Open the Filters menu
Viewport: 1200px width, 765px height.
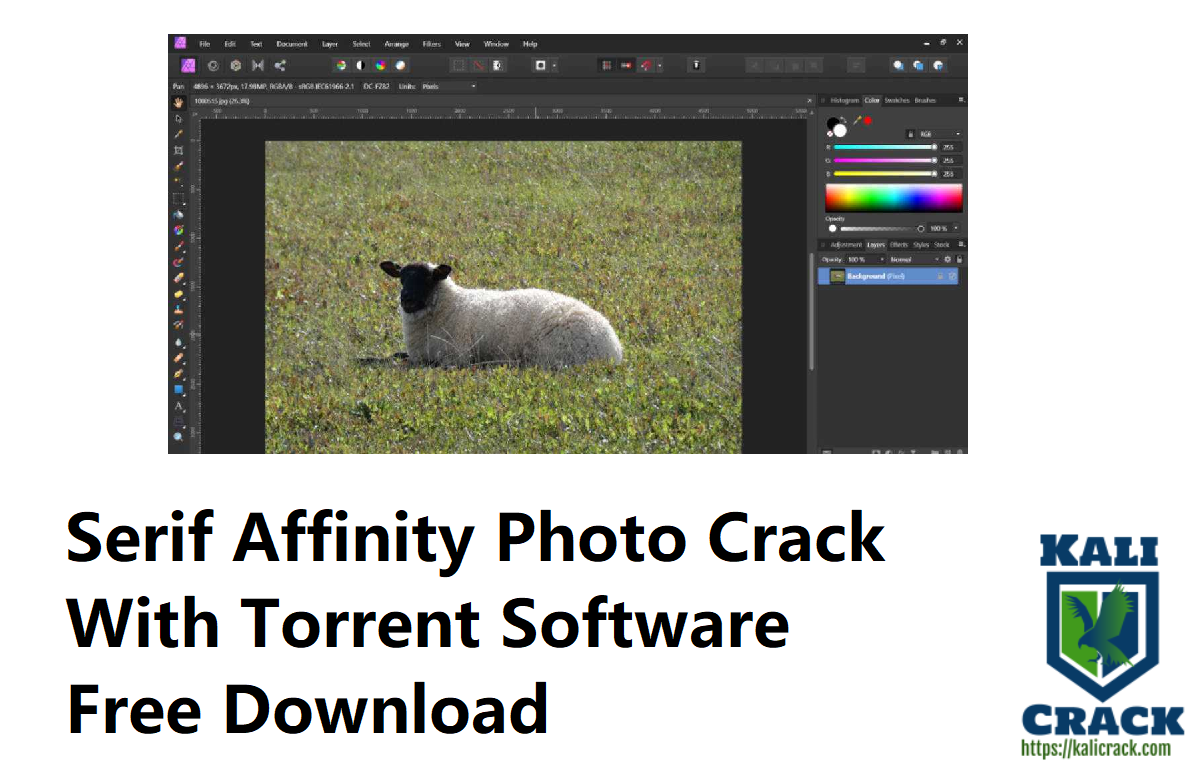pos(432,44)
